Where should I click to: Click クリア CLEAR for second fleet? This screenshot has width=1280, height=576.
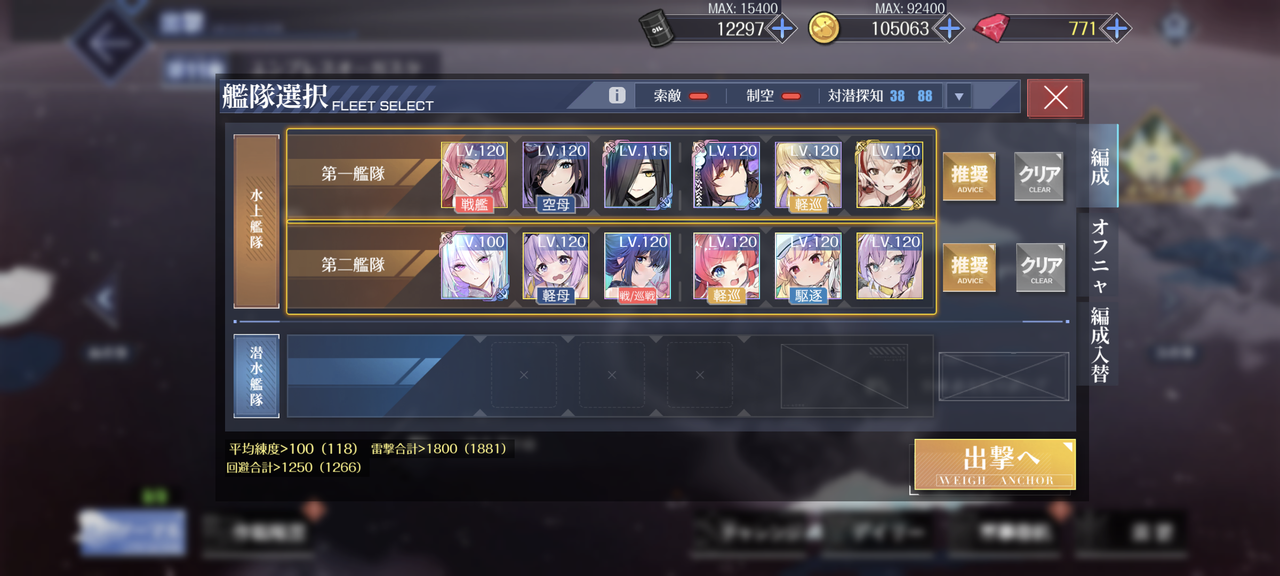1041,267
